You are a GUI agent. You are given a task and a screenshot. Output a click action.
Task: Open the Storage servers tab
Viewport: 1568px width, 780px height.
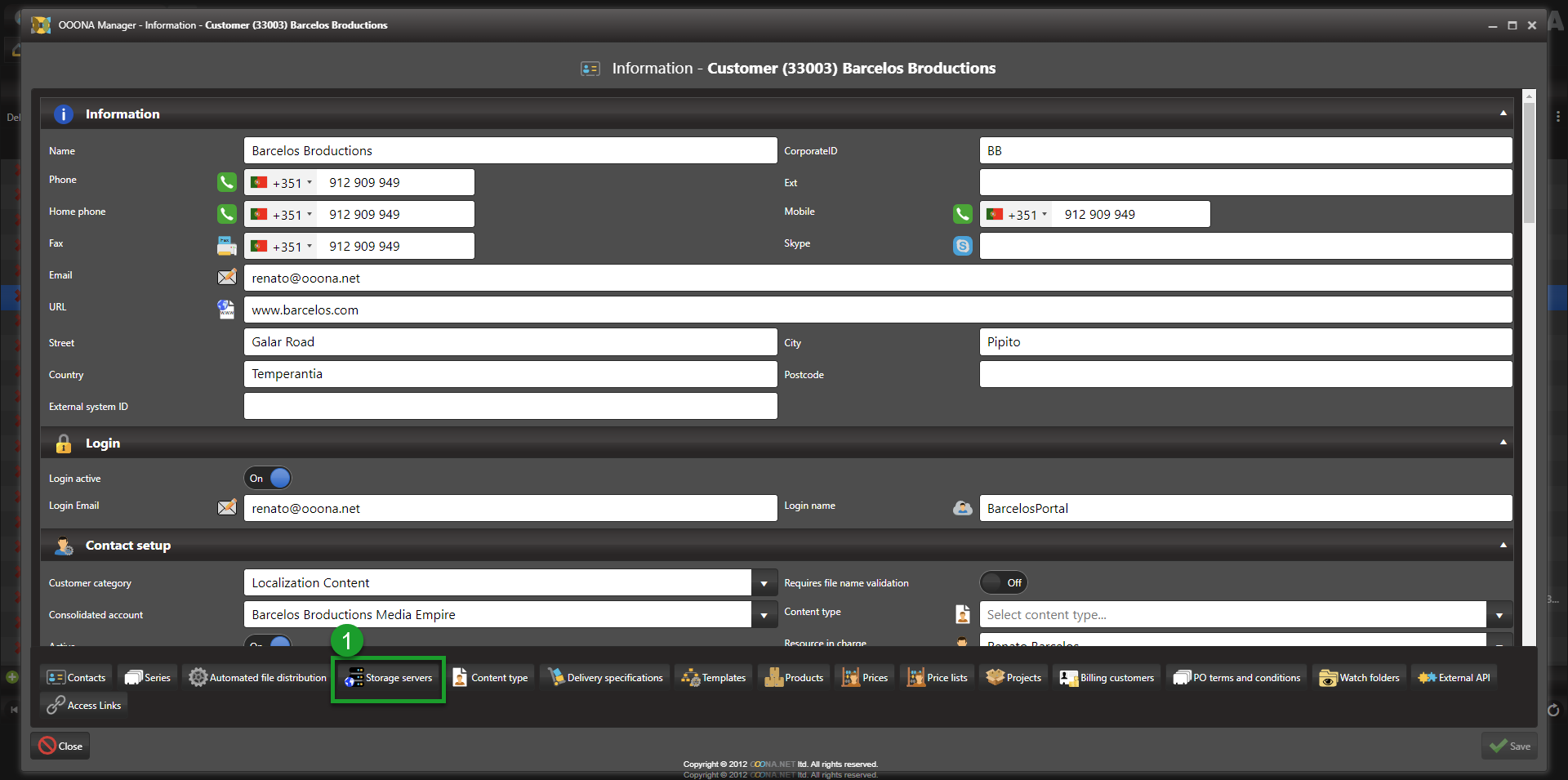pyautogui.click(x=389, y=678)
